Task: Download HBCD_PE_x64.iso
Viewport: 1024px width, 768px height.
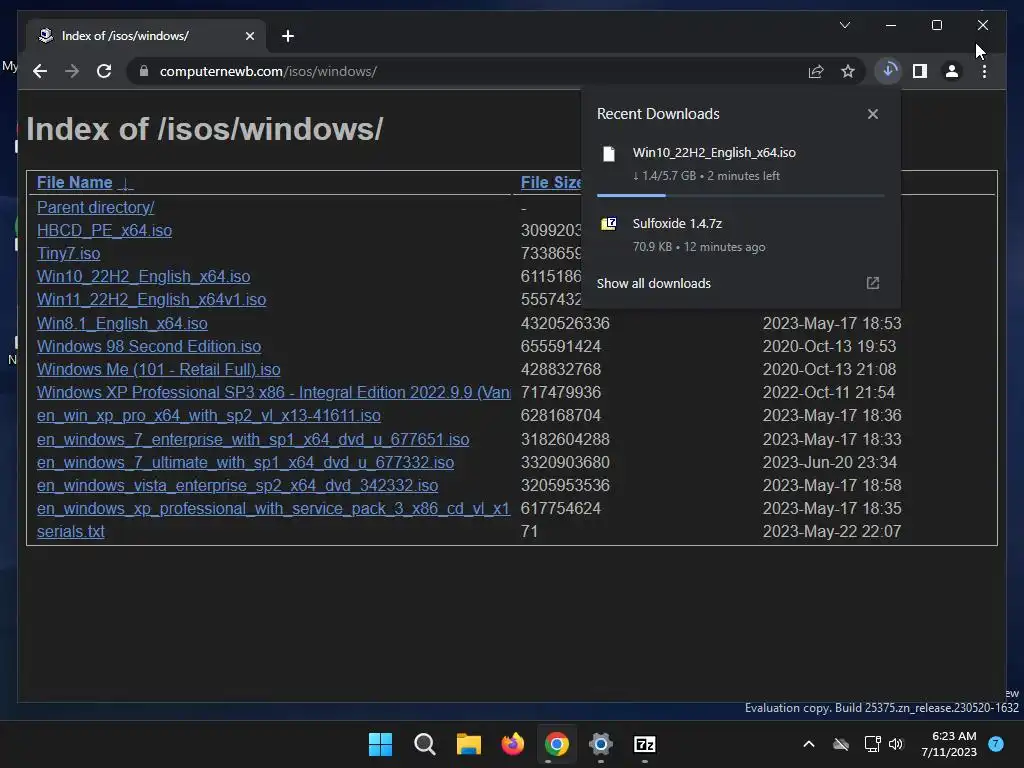Action: (x=104, y=231)
